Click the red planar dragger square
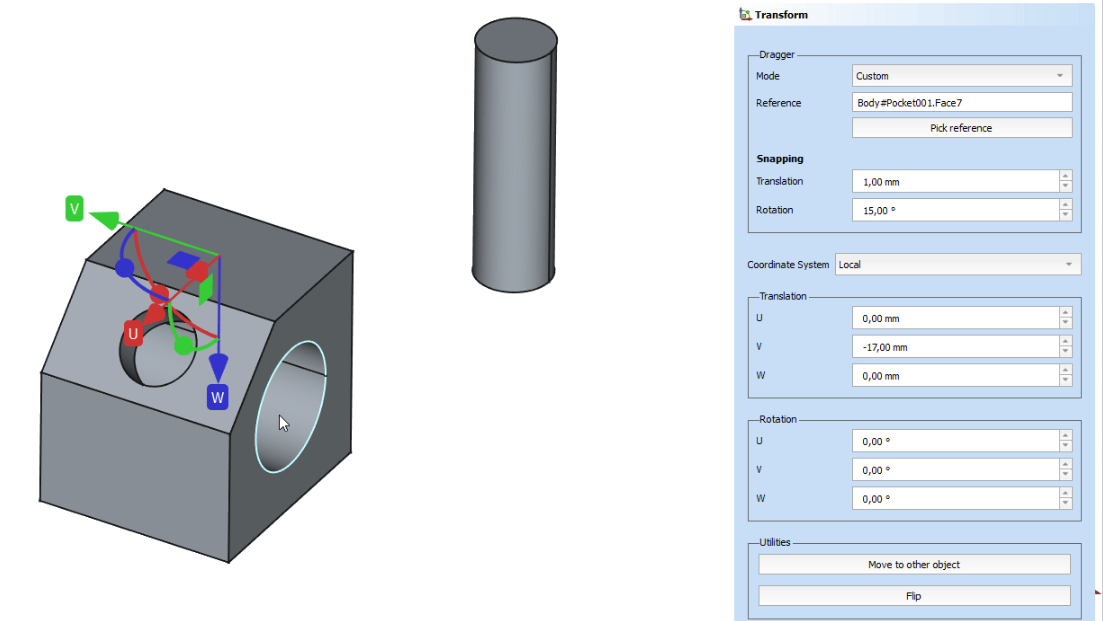Image resolution: width=1103 pixels, height=621 pixels. point(198,271)
